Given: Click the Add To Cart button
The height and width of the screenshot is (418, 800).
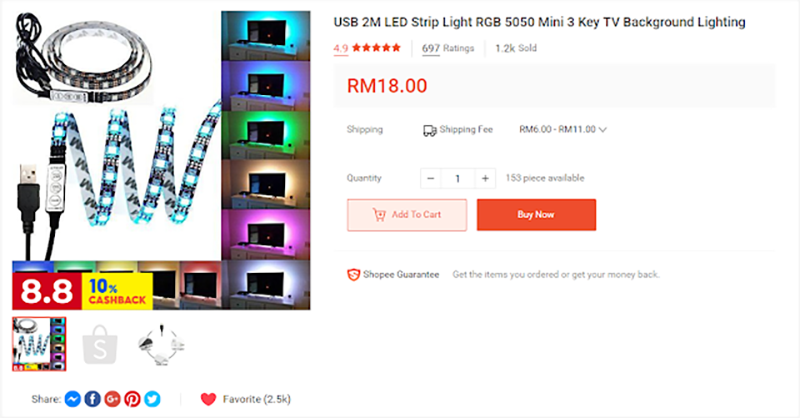Looking at the screenshot, I should click(x=407, y=215).
